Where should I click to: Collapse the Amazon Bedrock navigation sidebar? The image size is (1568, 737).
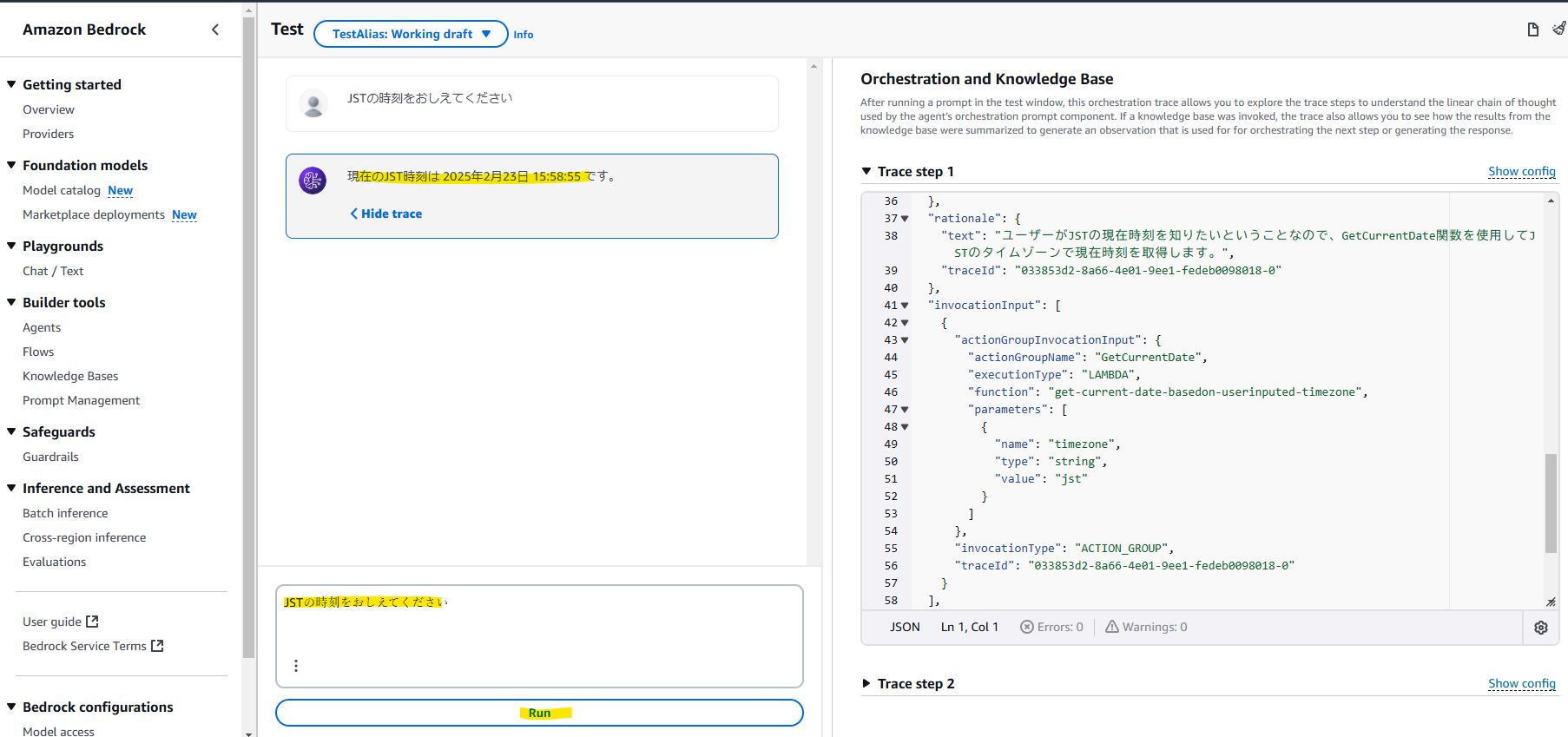tap(215, 30)
